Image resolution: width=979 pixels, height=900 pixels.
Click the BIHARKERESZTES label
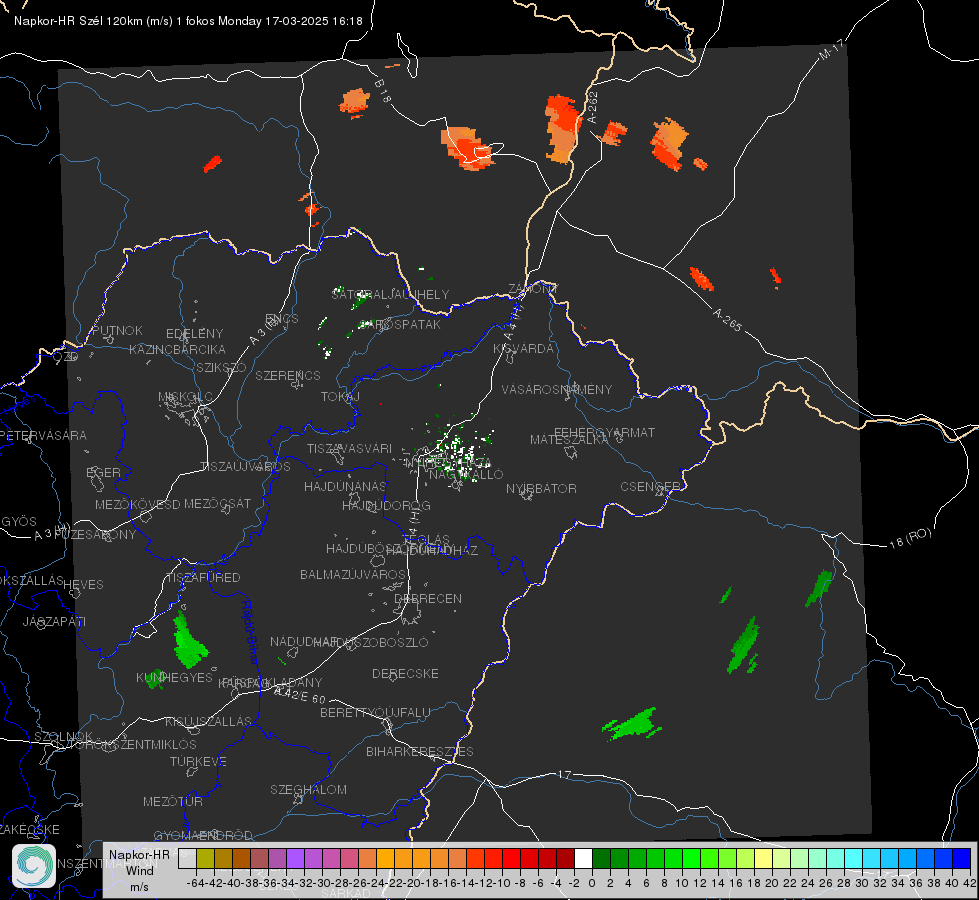(x=420, y=752)
